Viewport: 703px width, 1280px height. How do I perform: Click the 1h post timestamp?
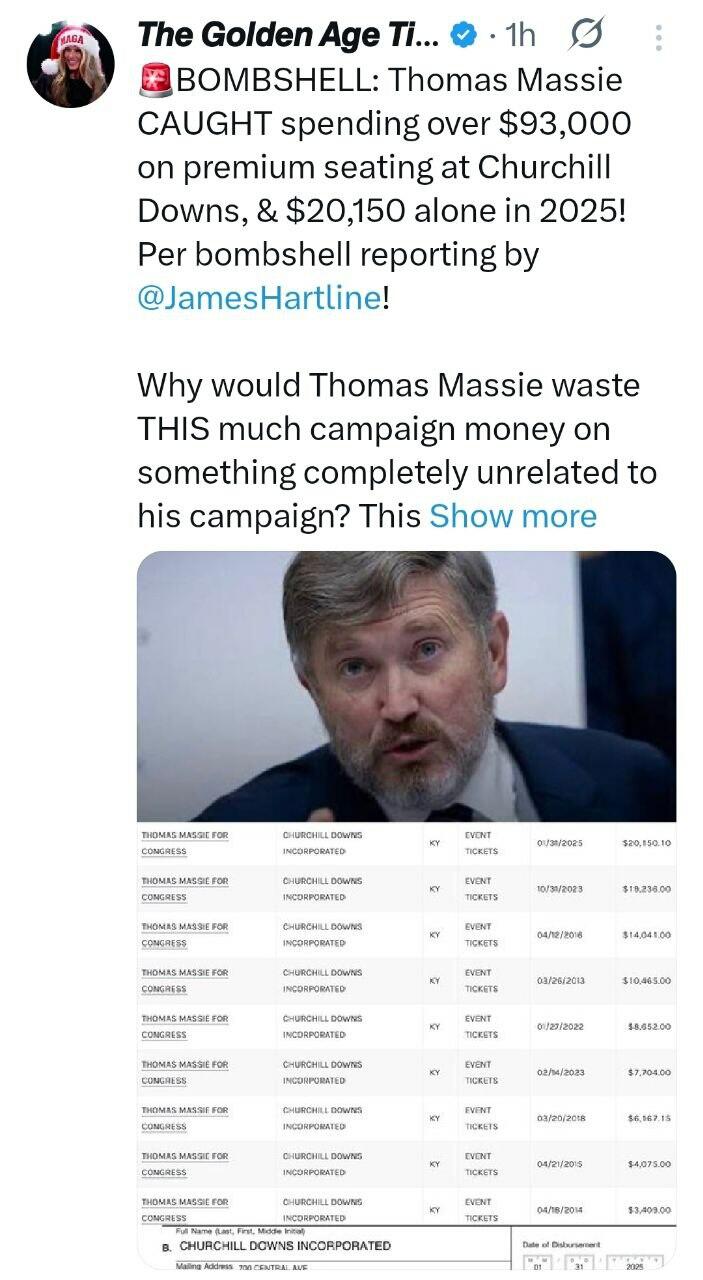pyautogui.click(x=520, y=36)
